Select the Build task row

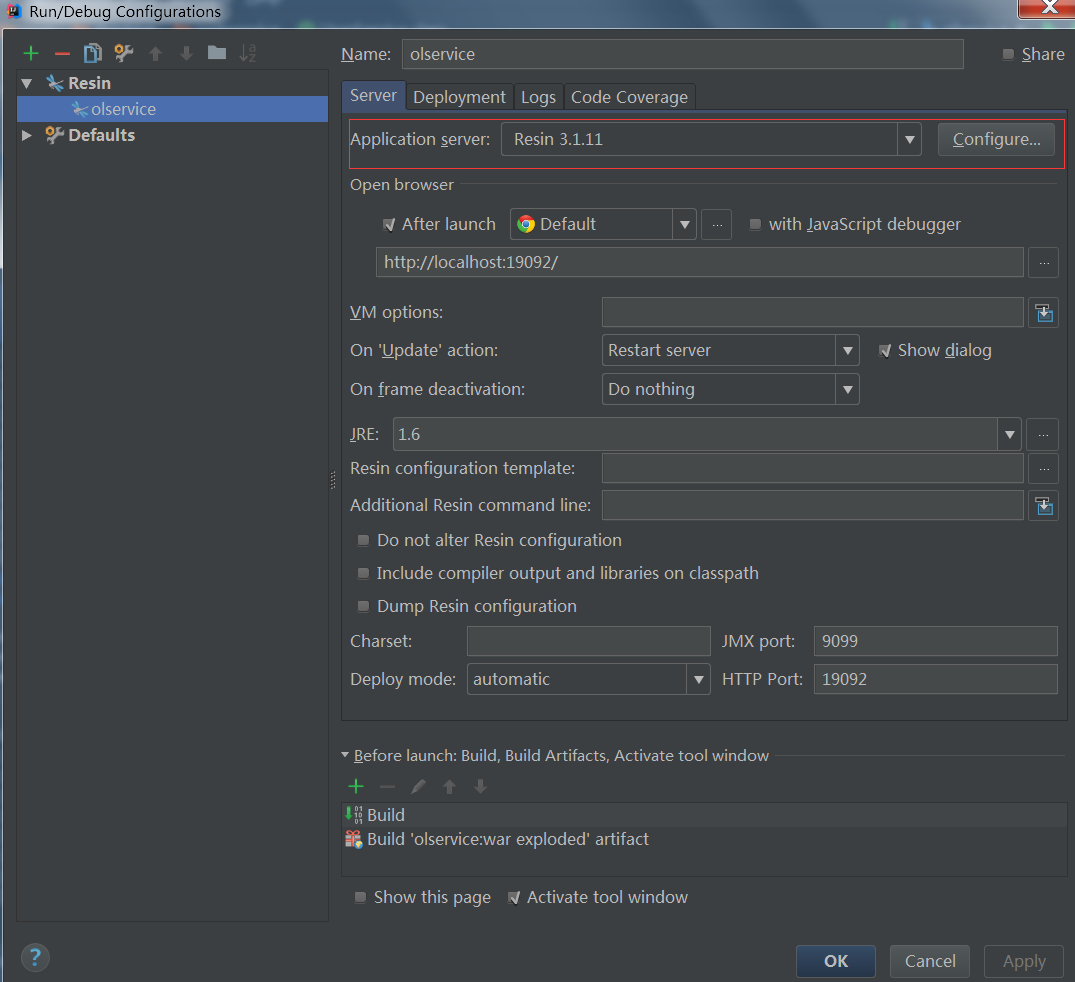pyautogui.click(x=704, y=815)
